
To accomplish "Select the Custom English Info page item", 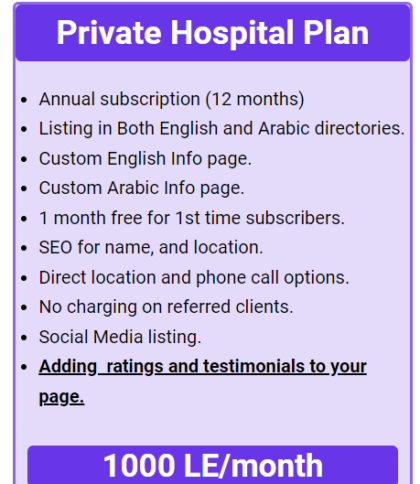I will point(145,158).
